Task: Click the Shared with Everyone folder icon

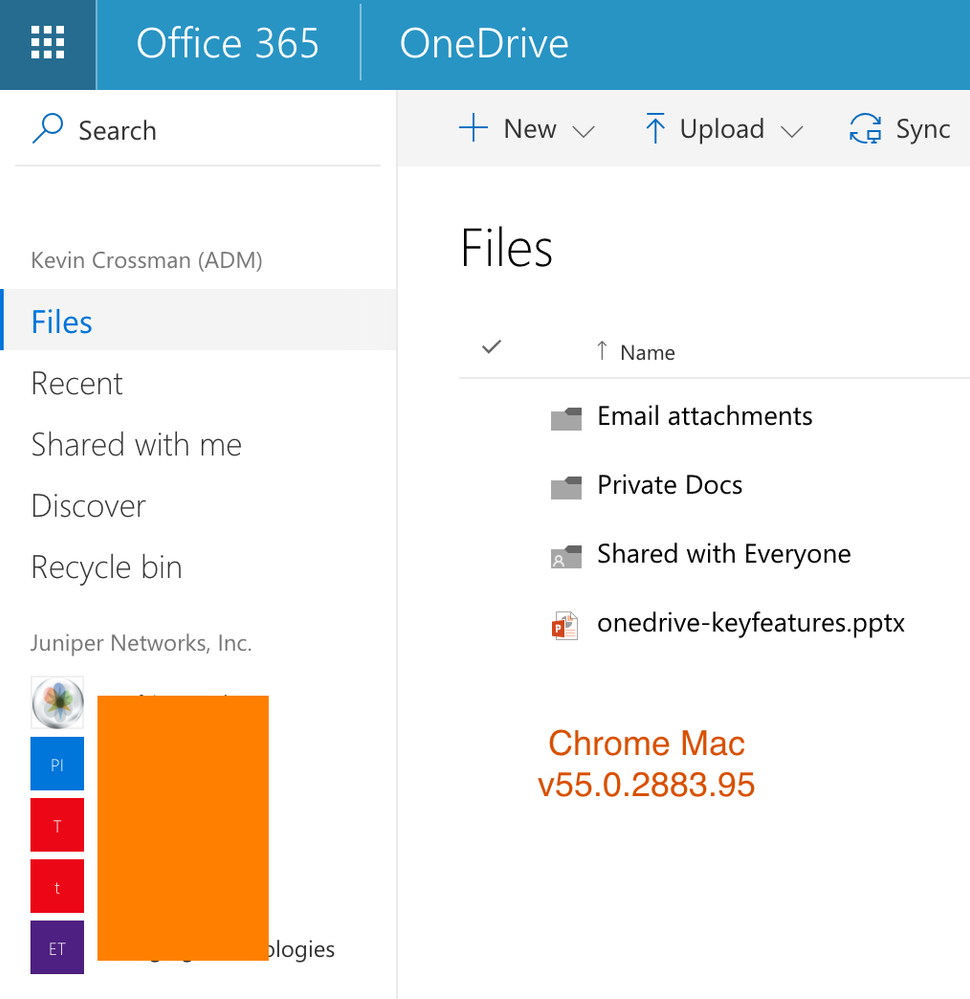Action: (566, 556)
